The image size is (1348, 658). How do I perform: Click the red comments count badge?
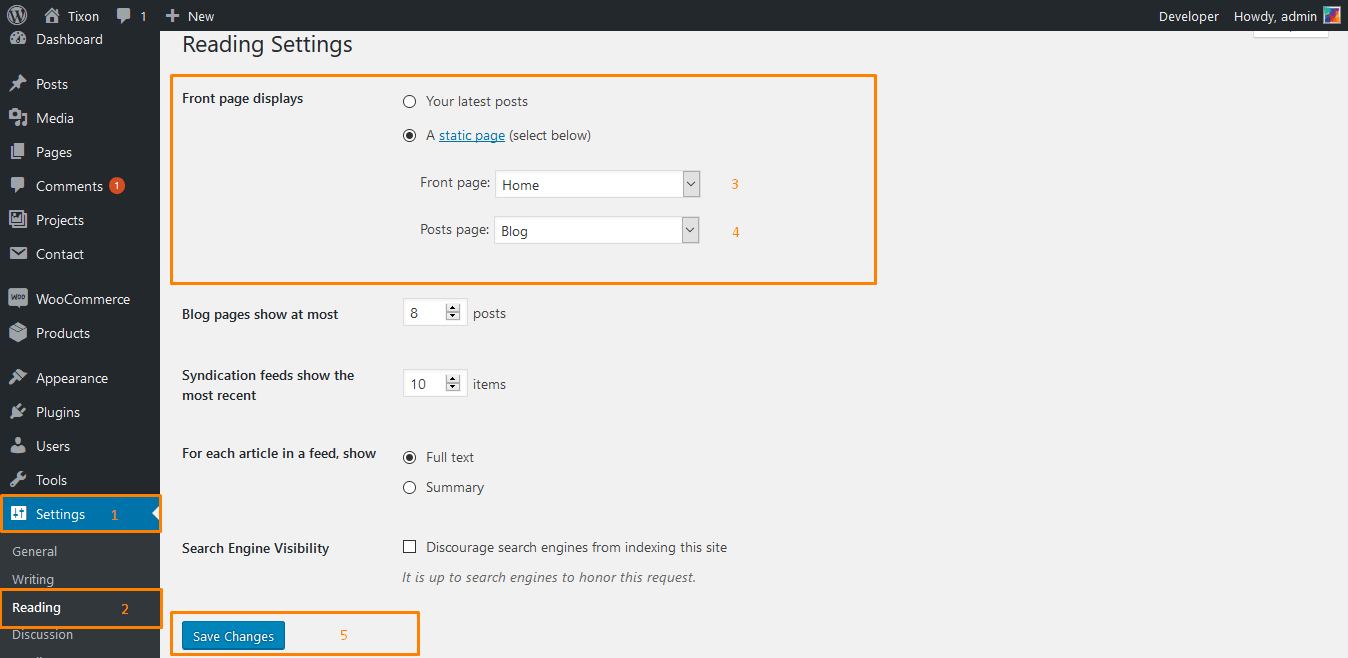coord(117,186)
